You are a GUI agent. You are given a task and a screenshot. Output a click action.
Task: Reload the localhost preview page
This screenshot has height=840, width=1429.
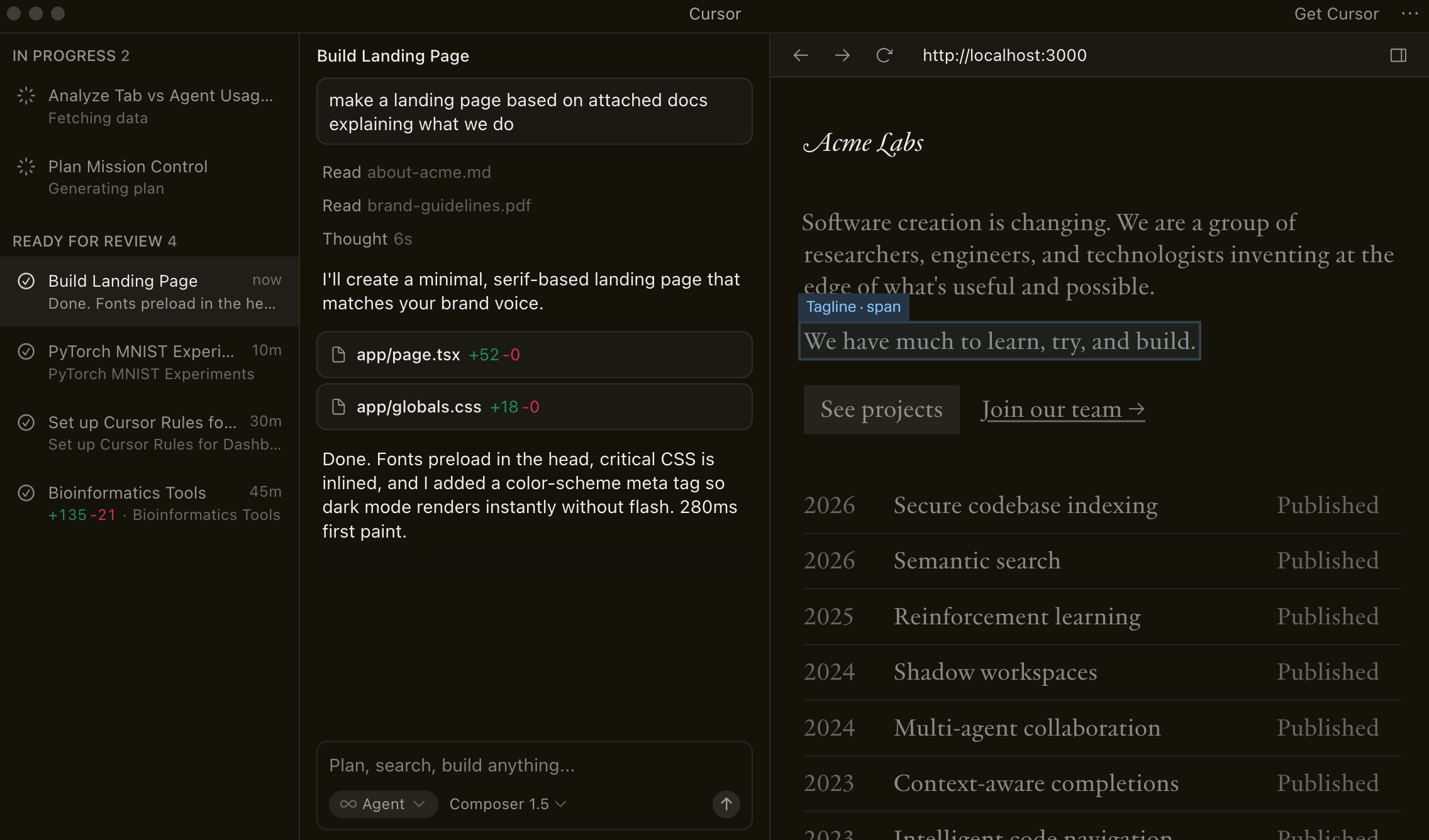[884, 55]
